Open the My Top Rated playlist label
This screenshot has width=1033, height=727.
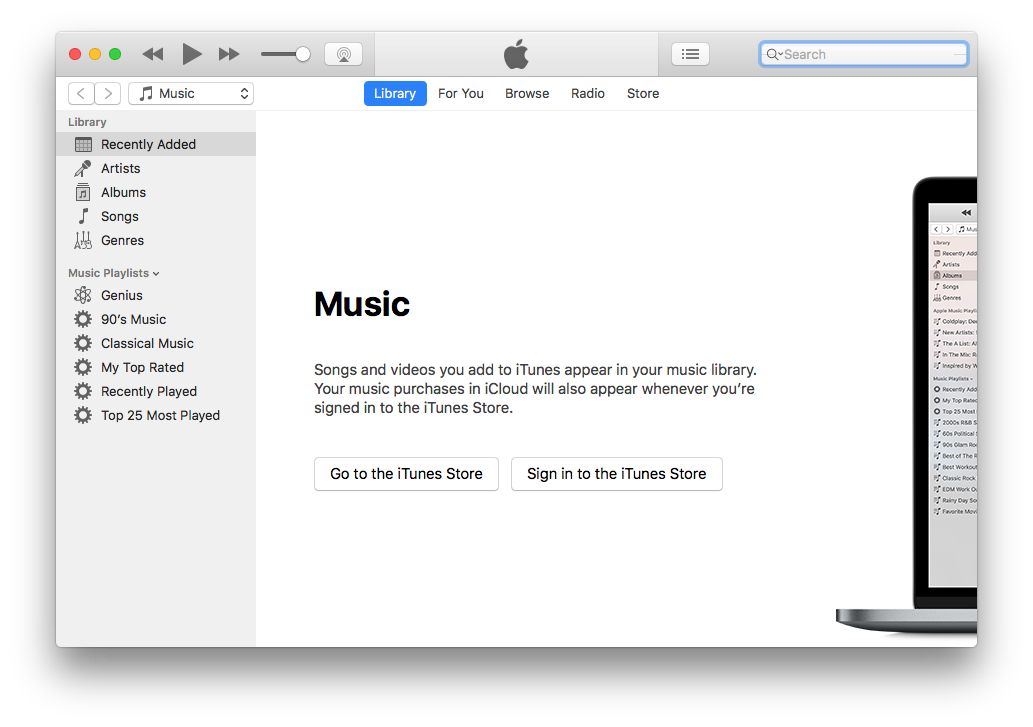[142, 367]
